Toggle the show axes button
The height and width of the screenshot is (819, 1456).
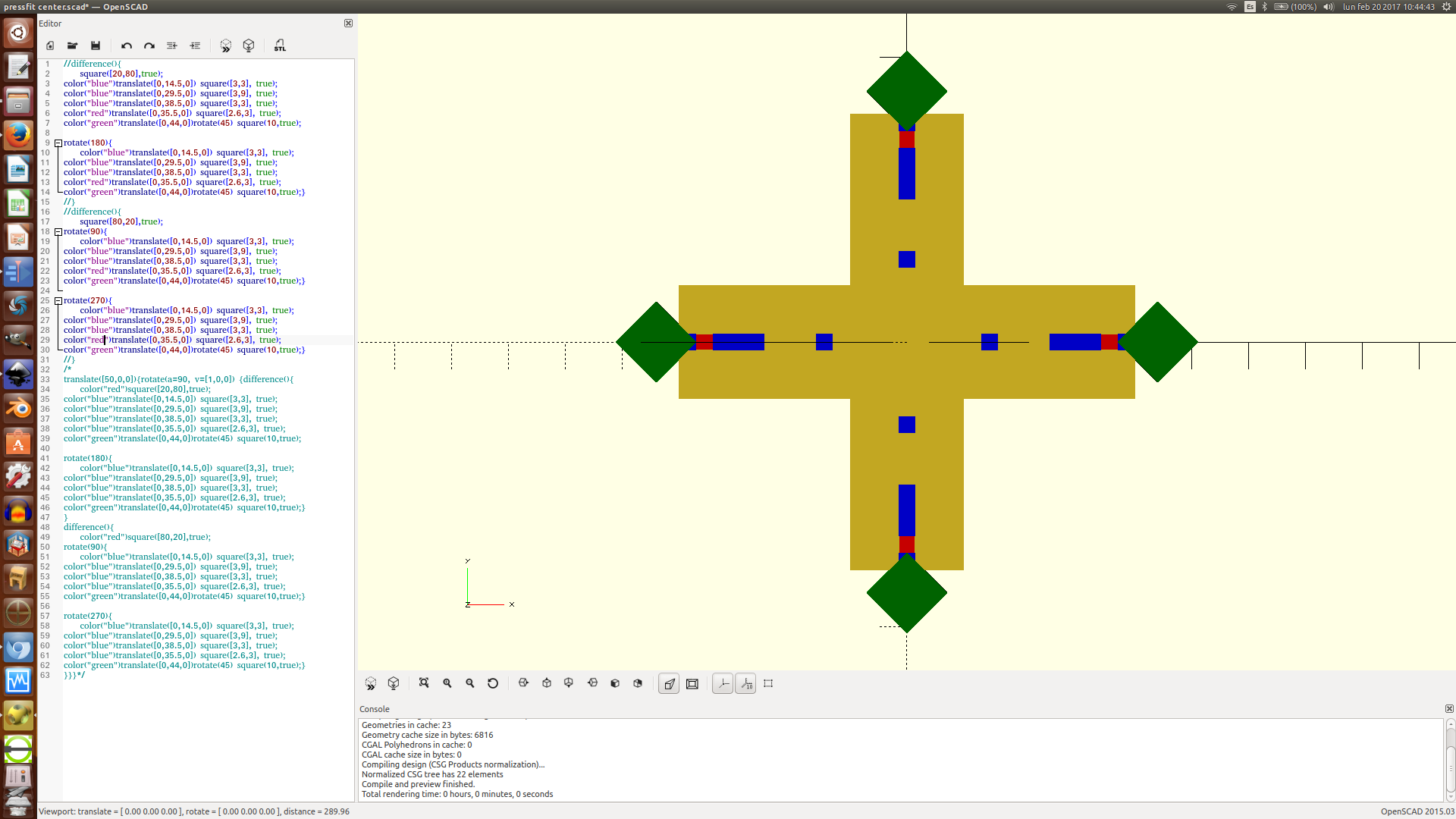pos(723,683)
